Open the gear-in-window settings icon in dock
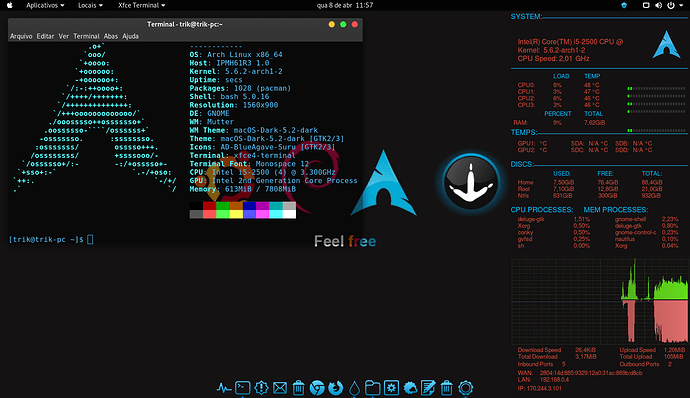This screenshot has width=690, height=398. (391, 388)
